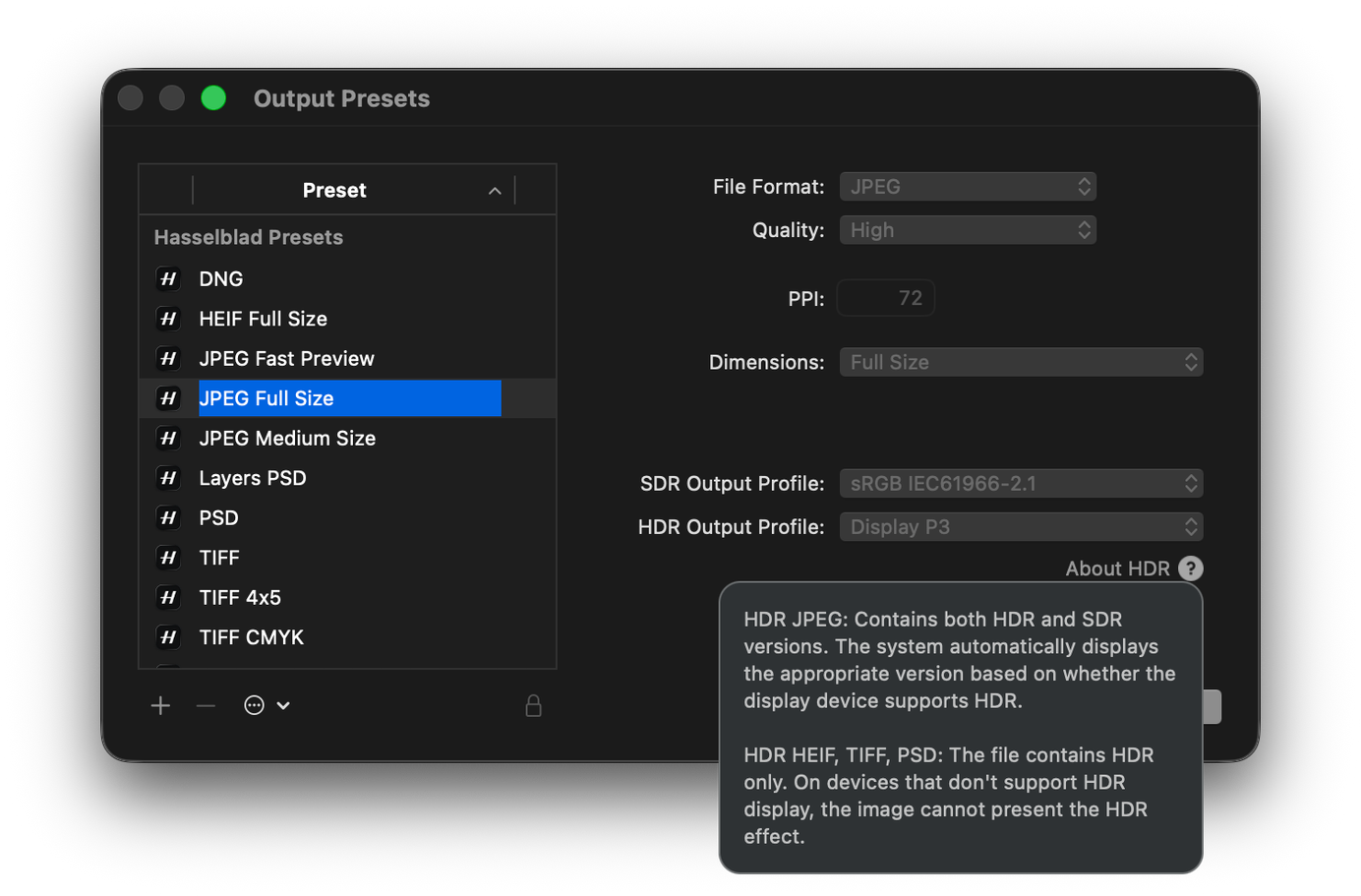
Task: Open the Dimensions dropdown set to Full Size
Action: [x=1021, y=362]
